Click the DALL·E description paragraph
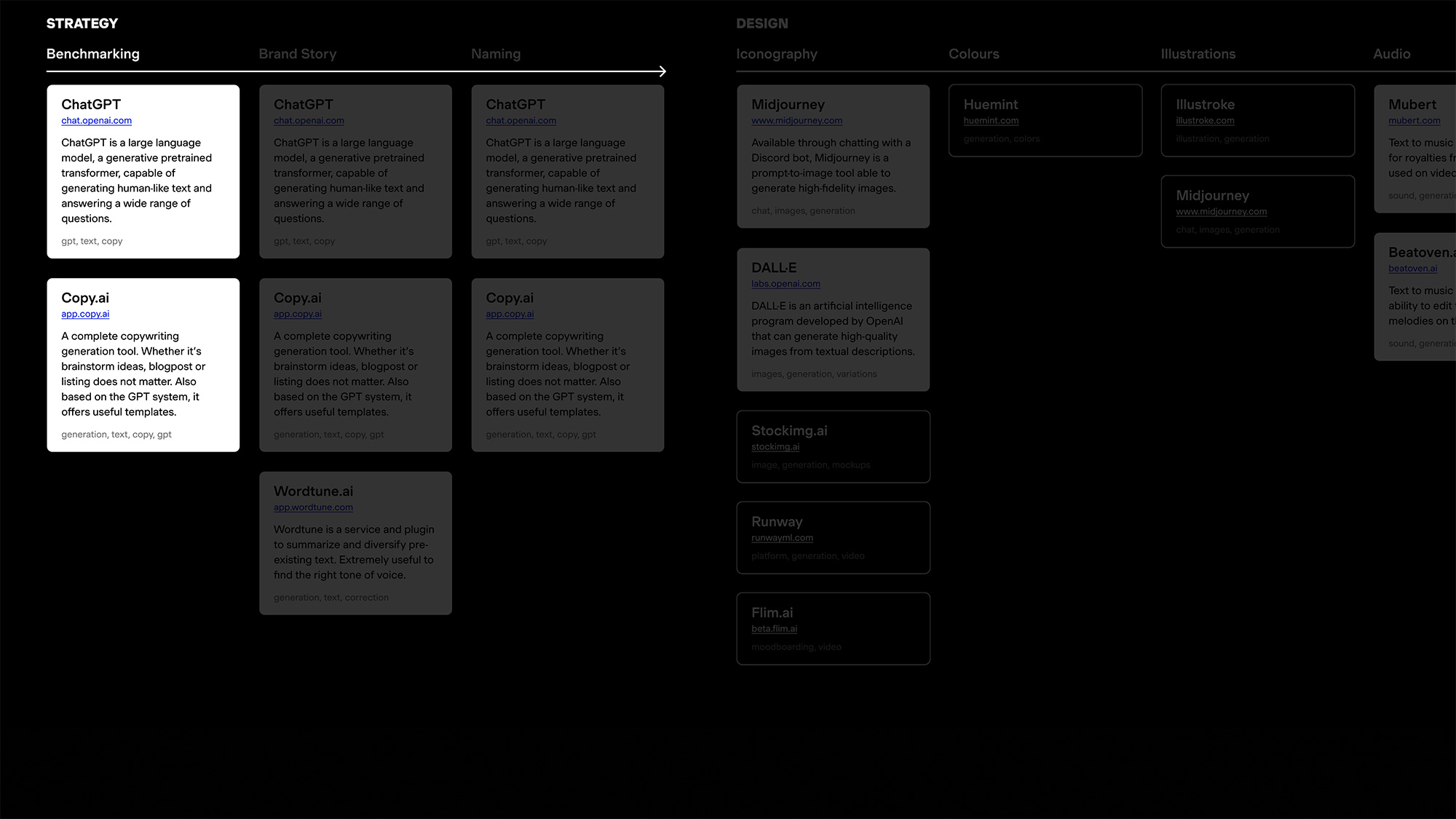 [833, 328]
